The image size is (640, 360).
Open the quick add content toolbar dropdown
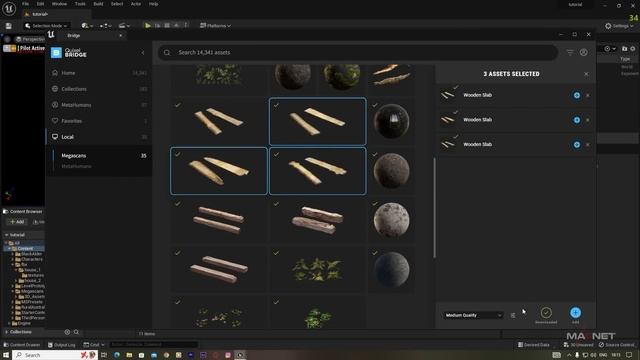[x=87, y=25]
